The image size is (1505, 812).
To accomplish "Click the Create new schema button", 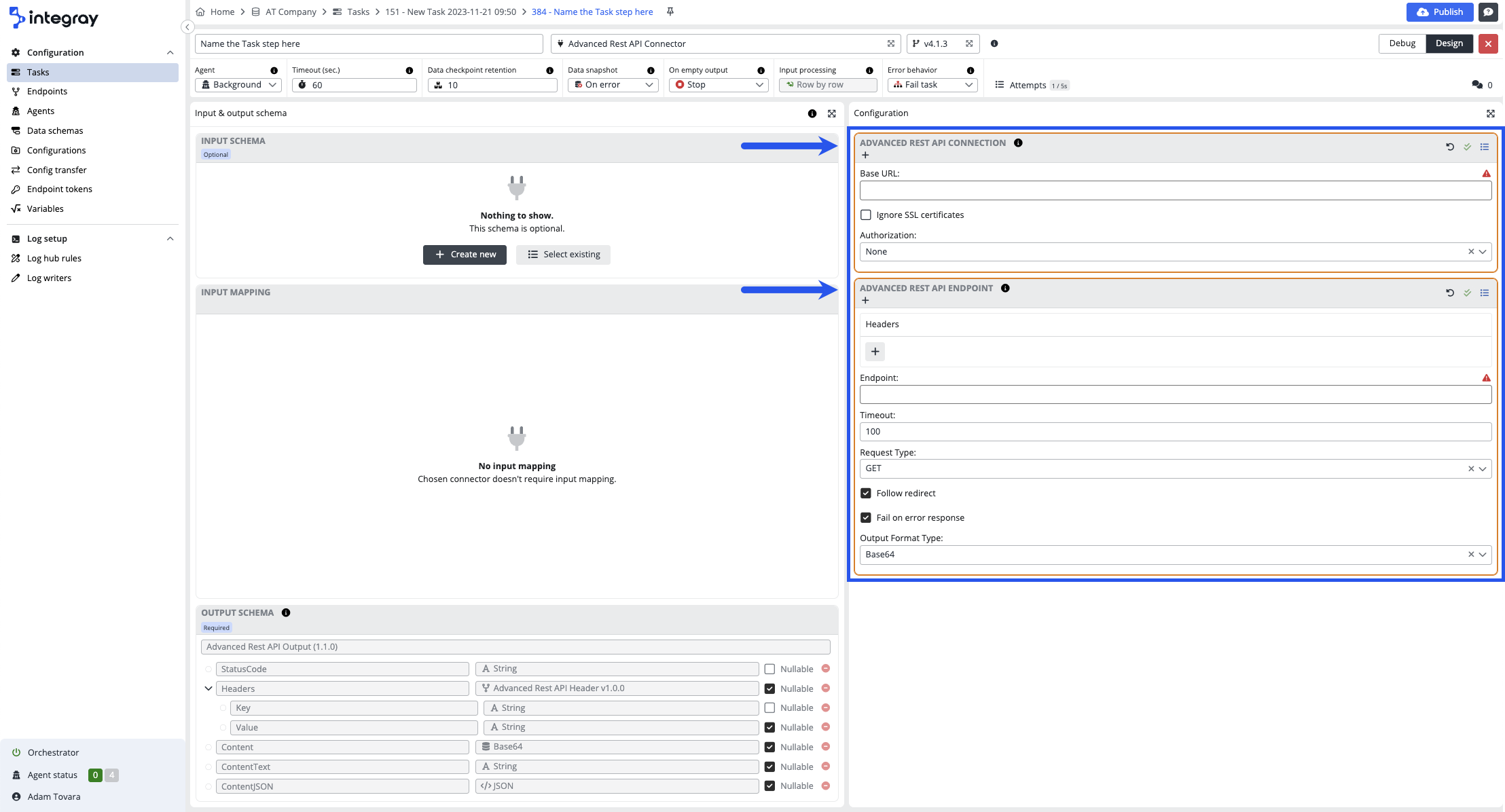I will [x=465, y=255].
